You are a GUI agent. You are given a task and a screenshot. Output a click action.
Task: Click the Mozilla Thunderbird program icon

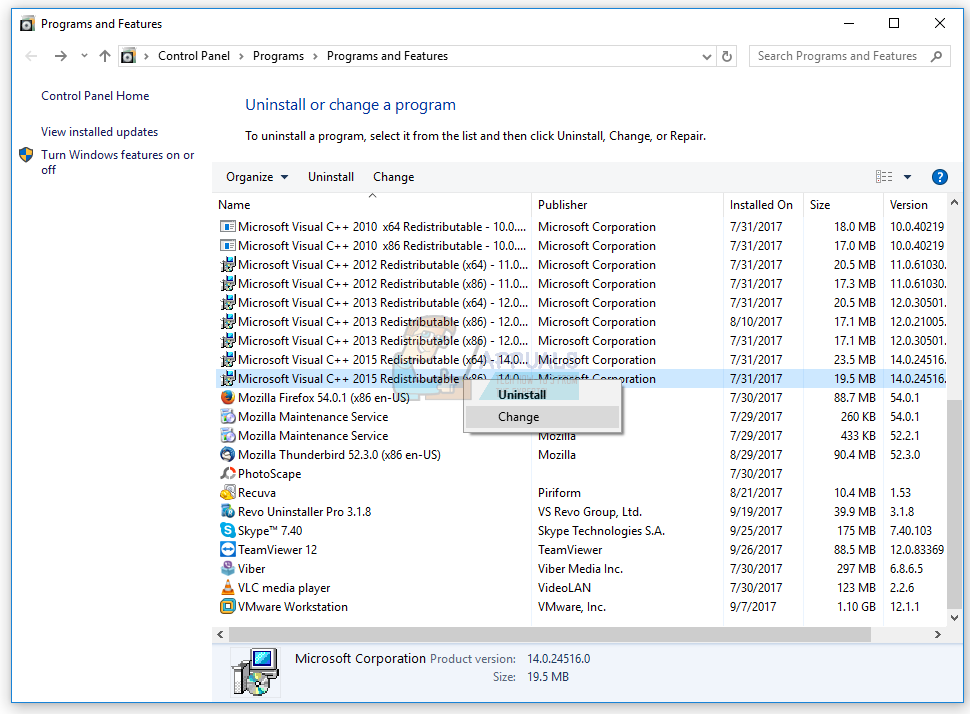(x=228, y=454)
